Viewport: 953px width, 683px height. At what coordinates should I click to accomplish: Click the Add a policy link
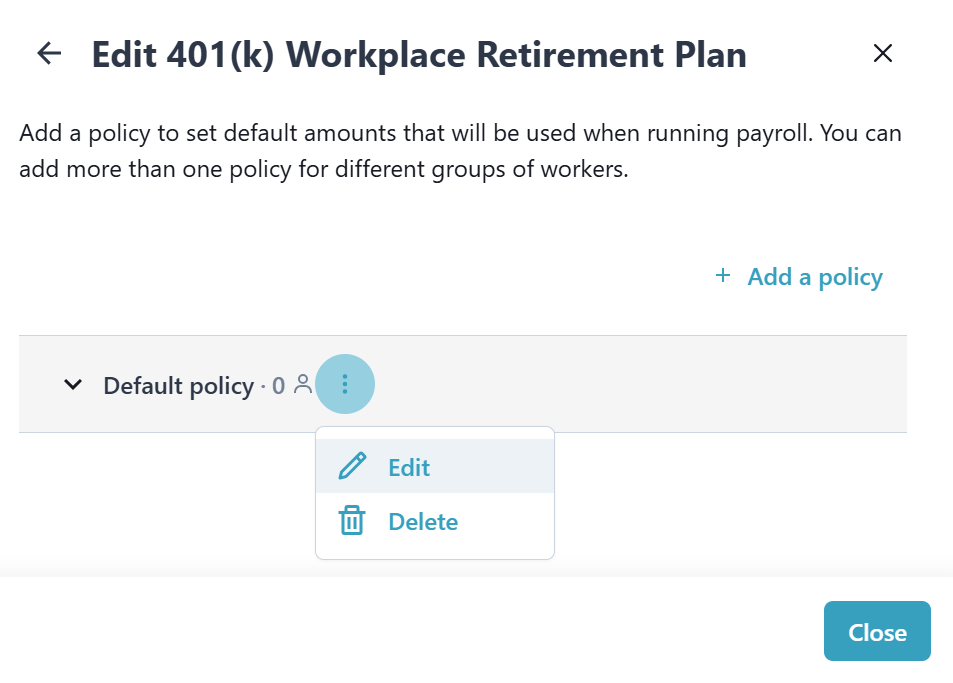coord(814,277)
